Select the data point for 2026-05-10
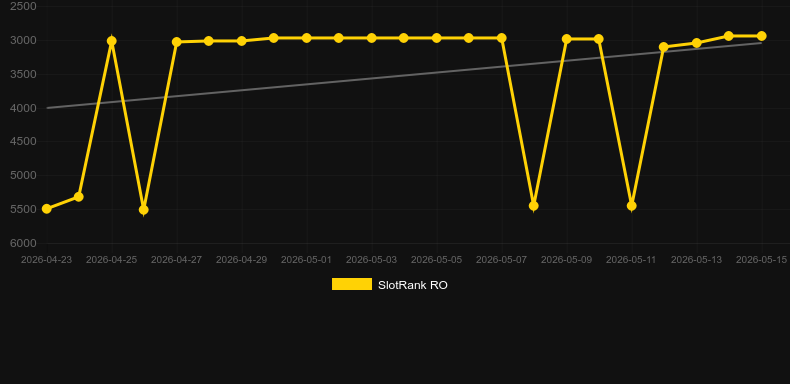 click(x=599, y=39)
